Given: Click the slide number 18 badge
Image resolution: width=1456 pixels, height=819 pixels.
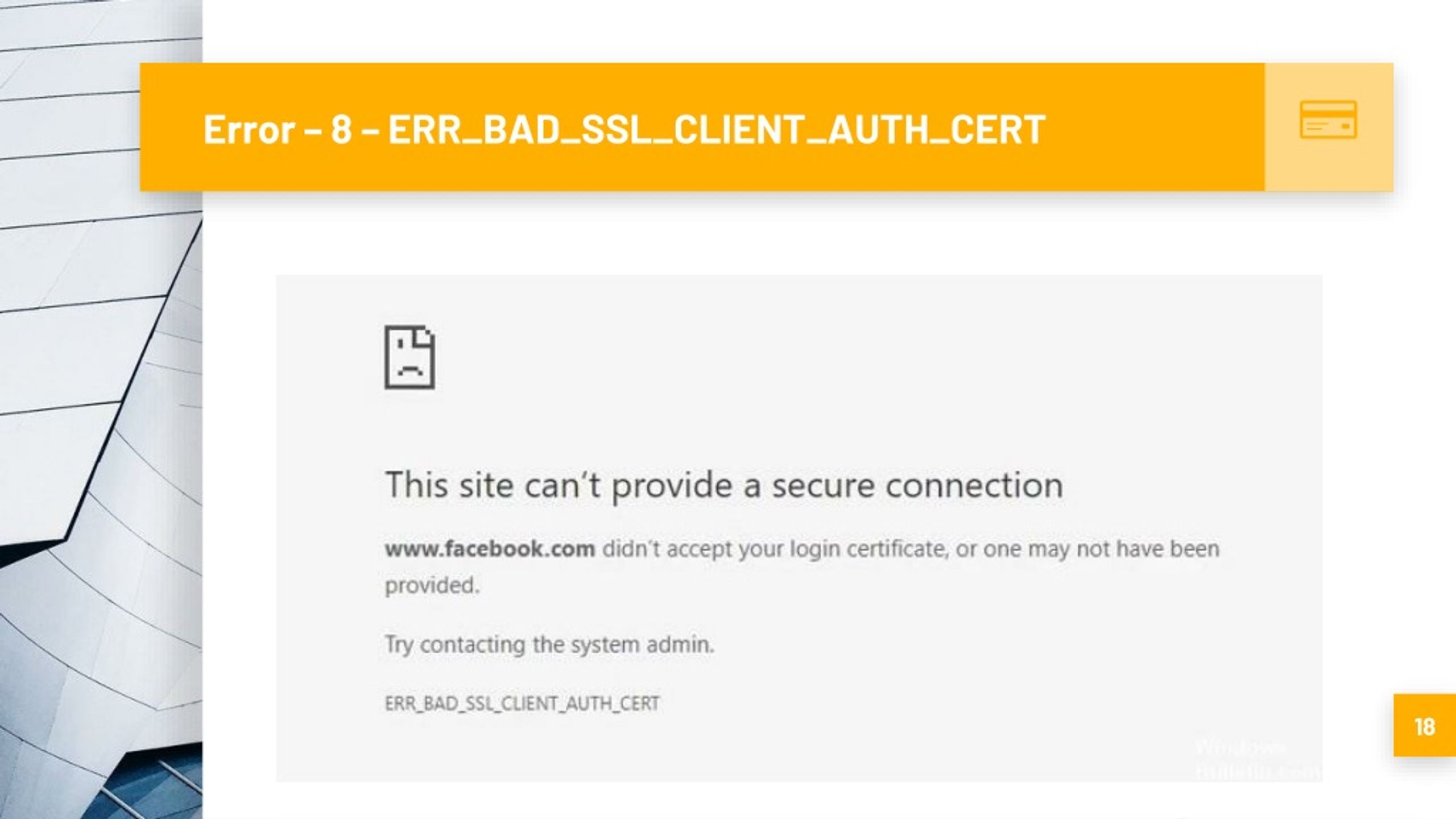Looking at the screenshot, I should tap(1425, 725).
